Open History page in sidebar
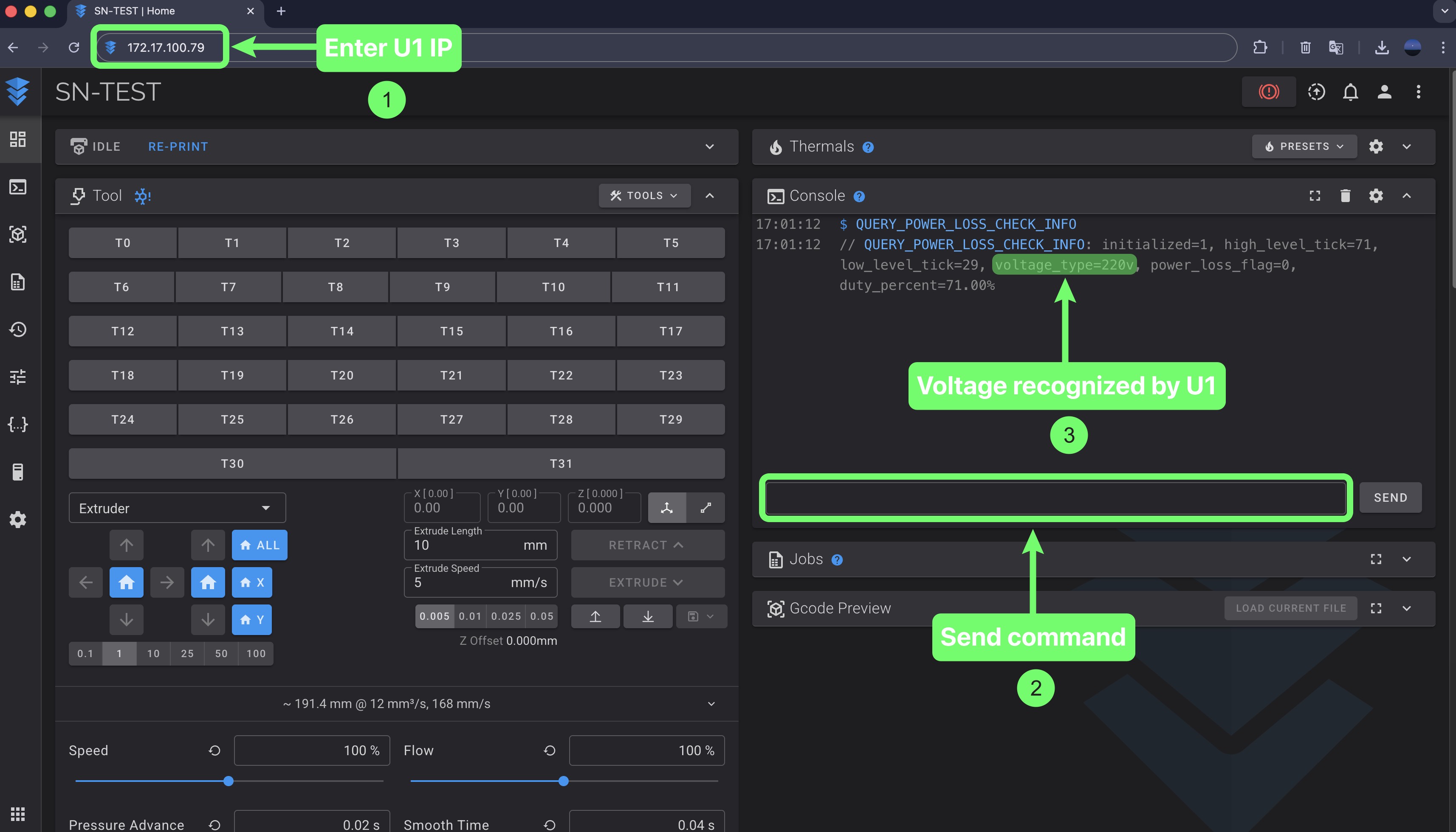Screen dimensions: 1456x832 click(x=18, y=329)
